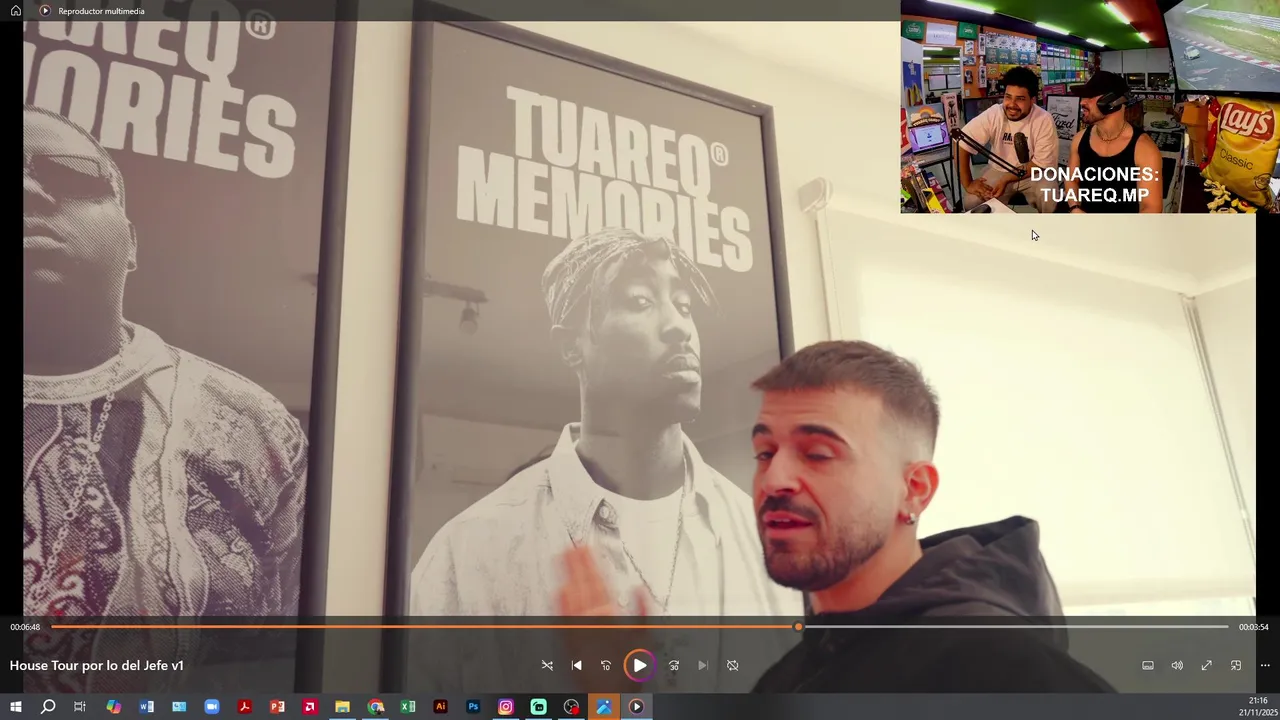The image size is (1280, 720).
Task: Open Instagram from taskbar
Action: [505, 707]
